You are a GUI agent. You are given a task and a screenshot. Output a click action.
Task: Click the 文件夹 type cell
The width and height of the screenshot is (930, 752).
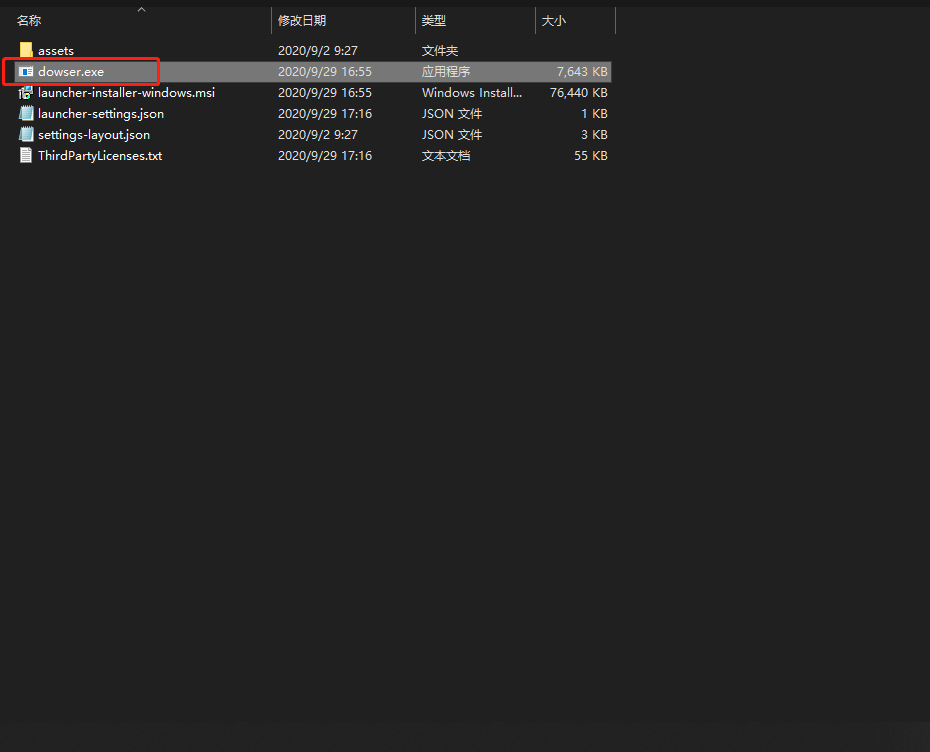click(x=439, y=51)
